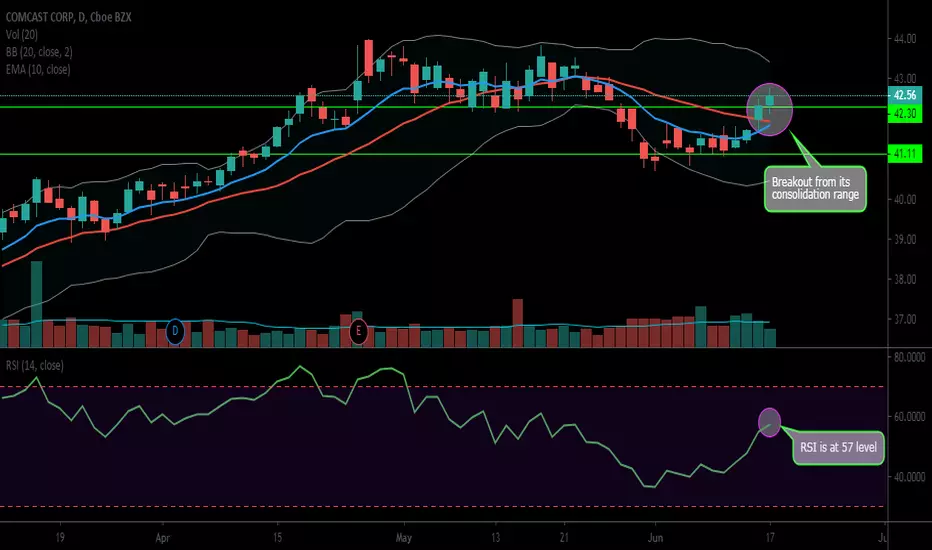Click the '15' date axis label
Viewport: 932px width, 550px height.
pos(277,538)
